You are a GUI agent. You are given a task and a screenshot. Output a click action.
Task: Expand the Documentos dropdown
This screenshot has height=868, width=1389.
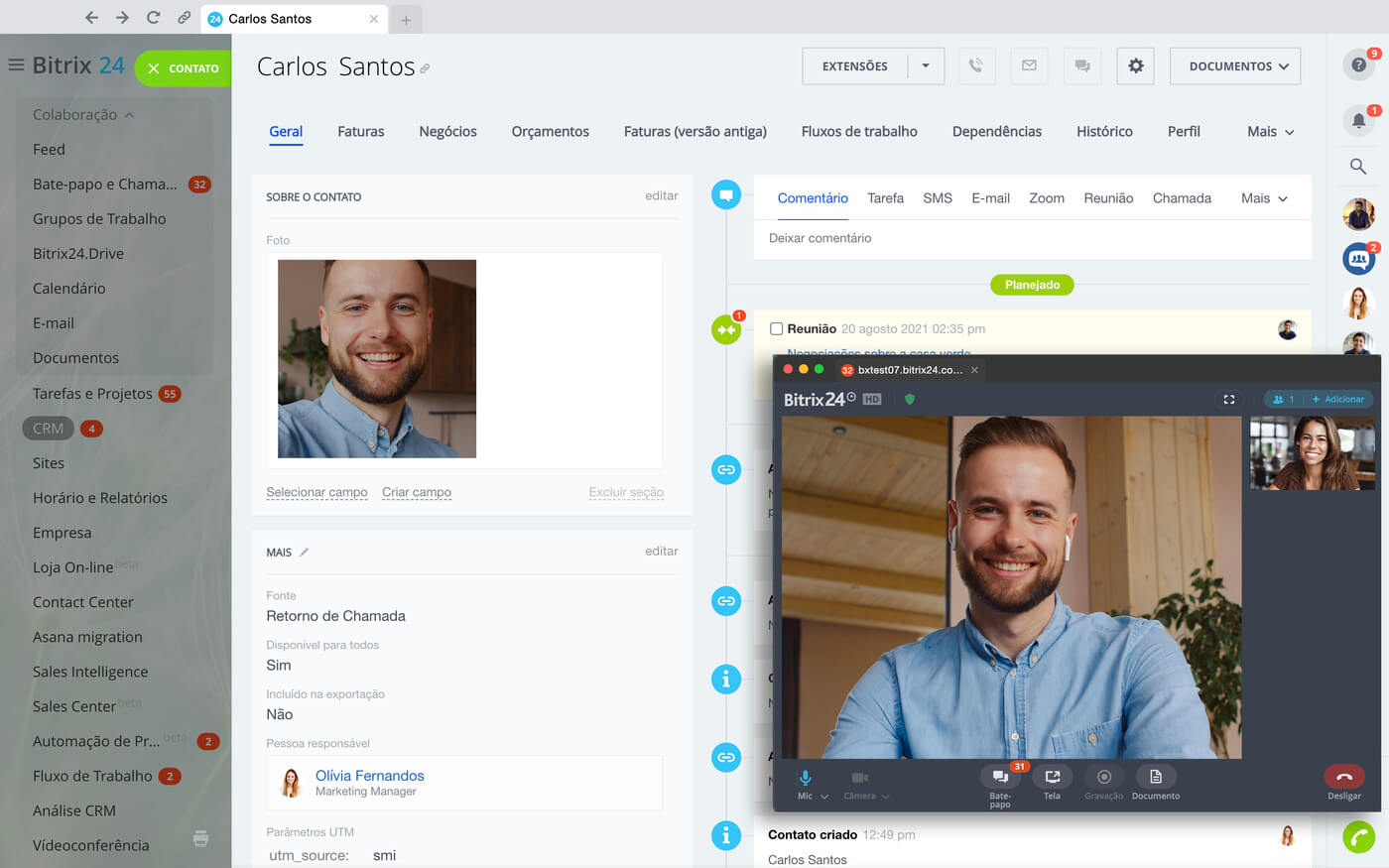tap(1234, 66)
